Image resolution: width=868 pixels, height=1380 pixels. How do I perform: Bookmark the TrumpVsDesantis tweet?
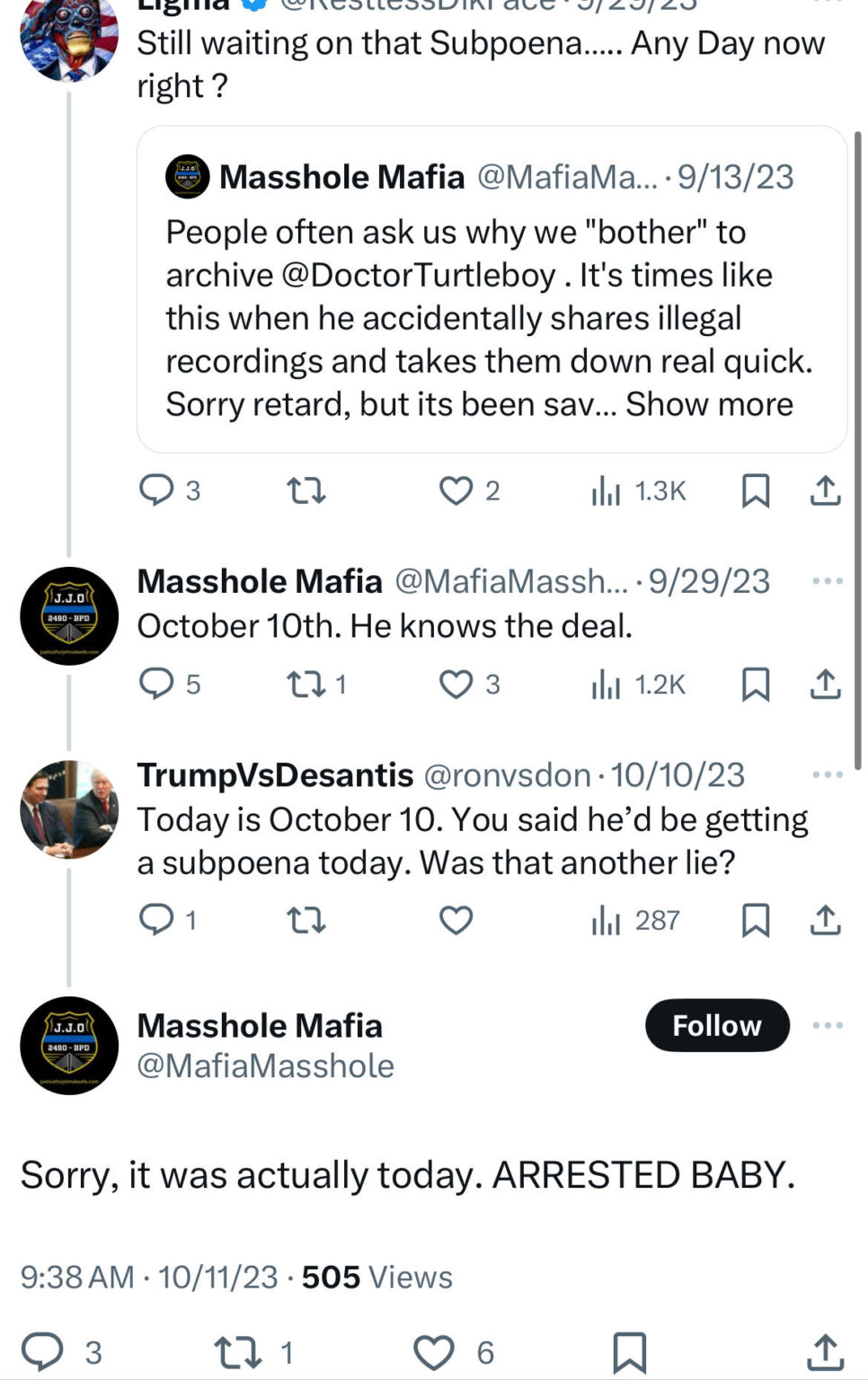coord(755,920)
